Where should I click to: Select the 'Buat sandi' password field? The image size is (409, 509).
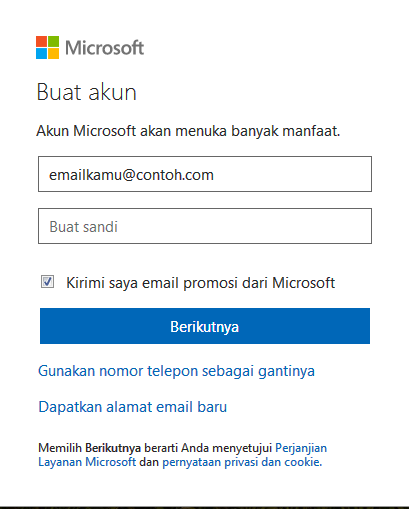coord(205,226)
